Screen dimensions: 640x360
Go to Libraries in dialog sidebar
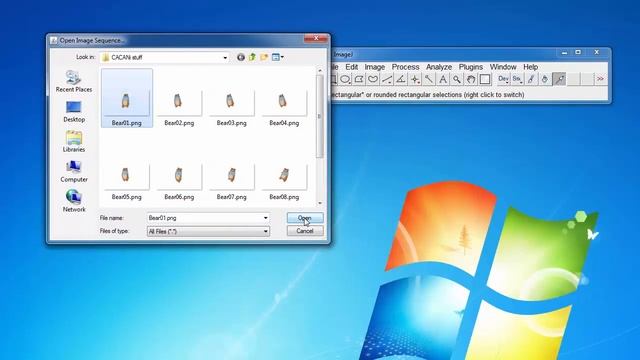click(x=74, y=141)
